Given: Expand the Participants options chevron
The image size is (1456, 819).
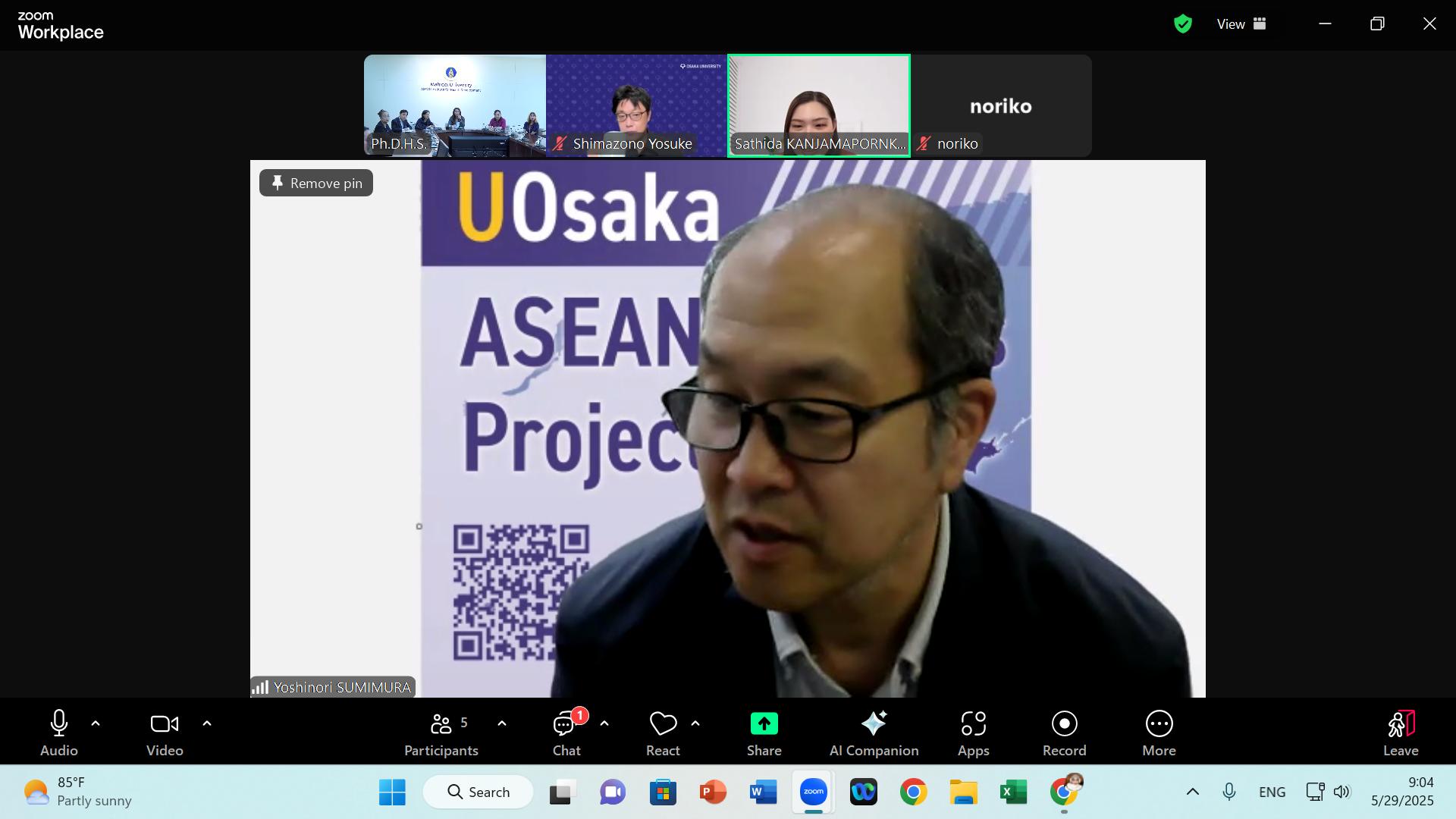Looking at the screenshot, I should [x=502, y=723].
